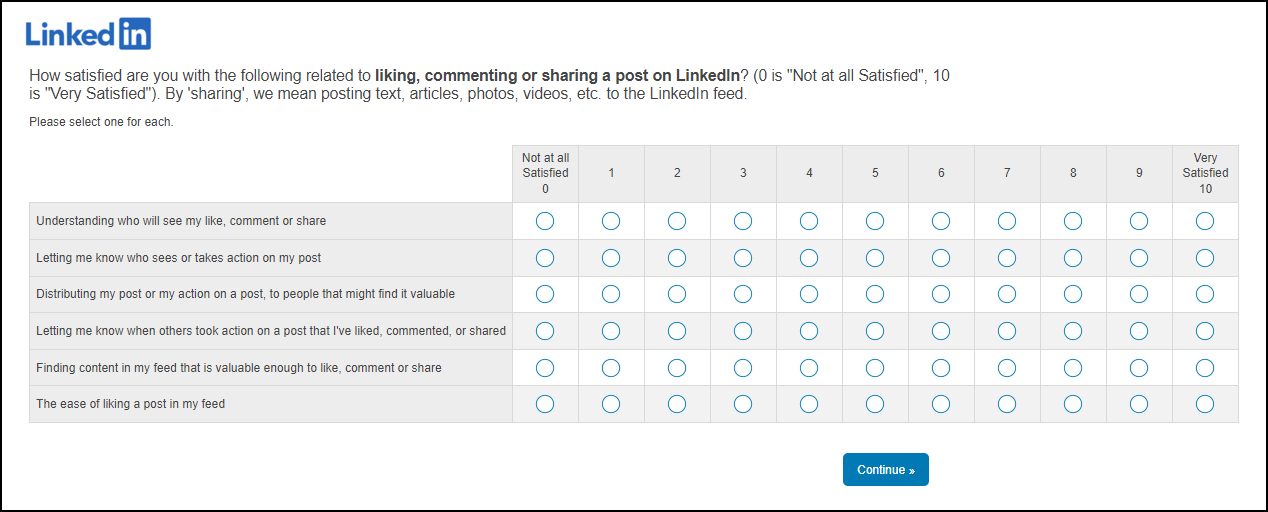Select 2 for 'Distributing my post or my action'
This screenshot has width=1268, height=512.
coord(677,294)
